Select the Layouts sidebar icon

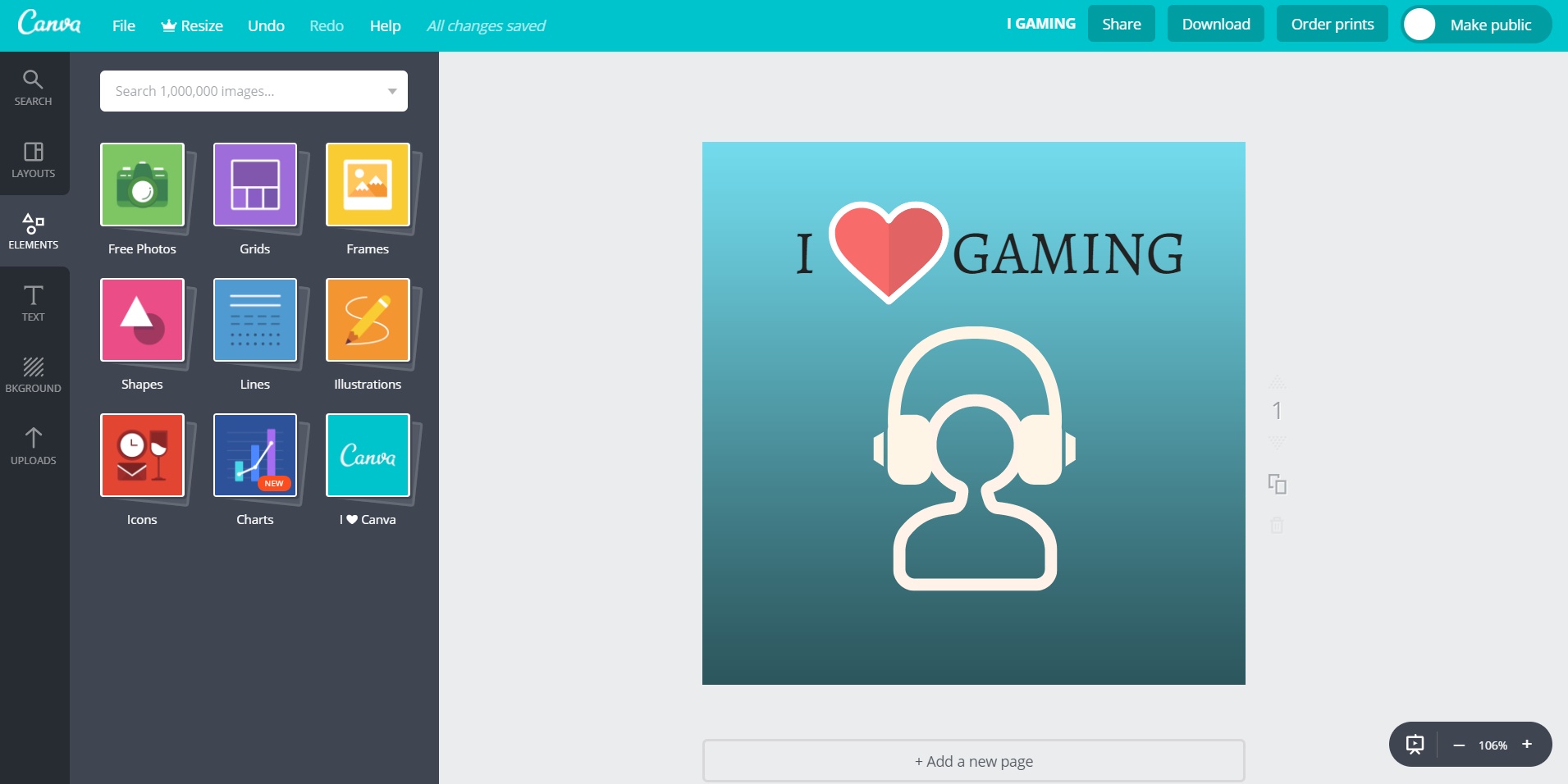tap(33, 159)
